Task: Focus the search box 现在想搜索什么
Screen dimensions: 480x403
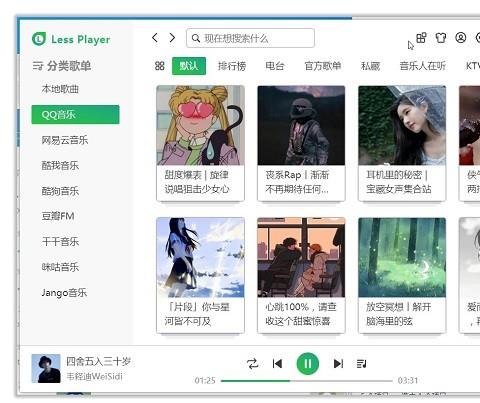Action: 250,38
